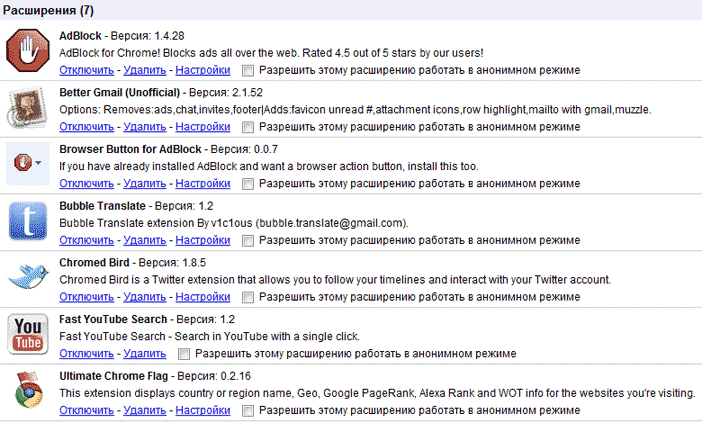
Task: Click Ultimate Chrome Flag 'Версия: 0.2.16'
Action: pos(214,376)
